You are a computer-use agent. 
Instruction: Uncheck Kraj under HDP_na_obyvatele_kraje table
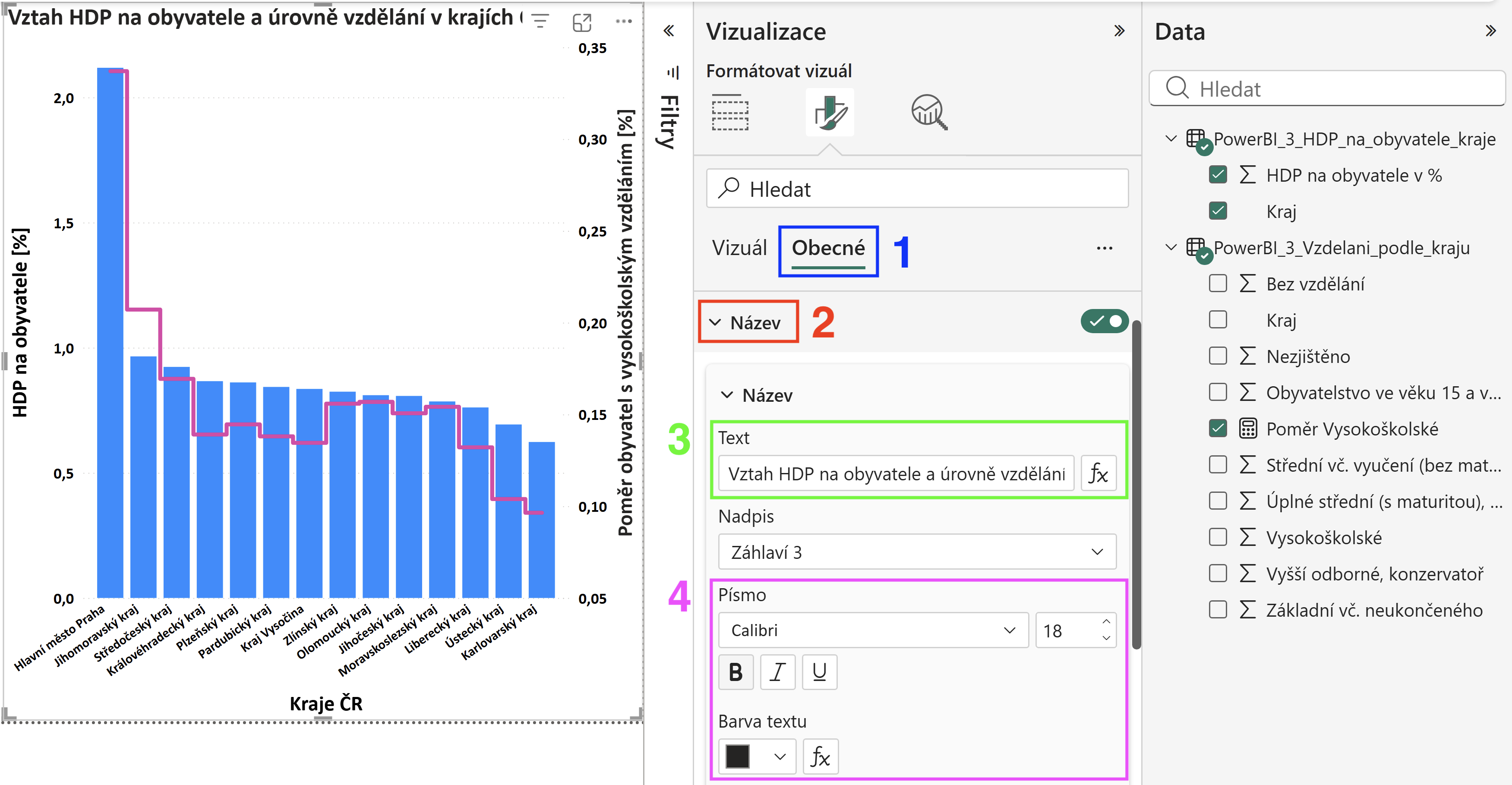(1218, 211)
